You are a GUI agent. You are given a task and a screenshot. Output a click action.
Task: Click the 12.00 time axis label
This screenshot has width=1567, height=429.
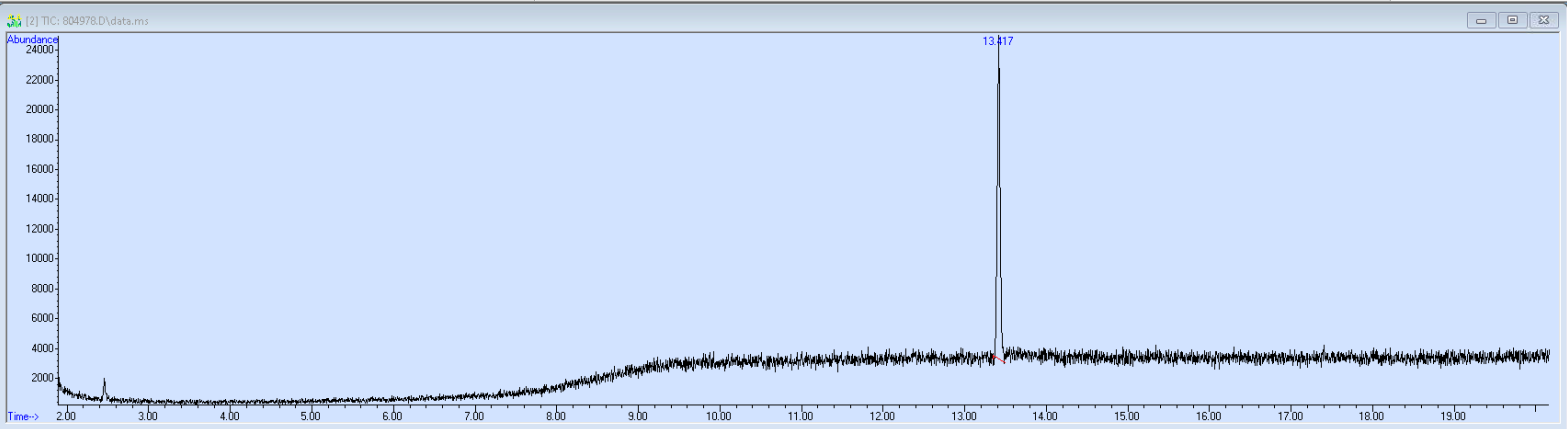tap(882, 415)
